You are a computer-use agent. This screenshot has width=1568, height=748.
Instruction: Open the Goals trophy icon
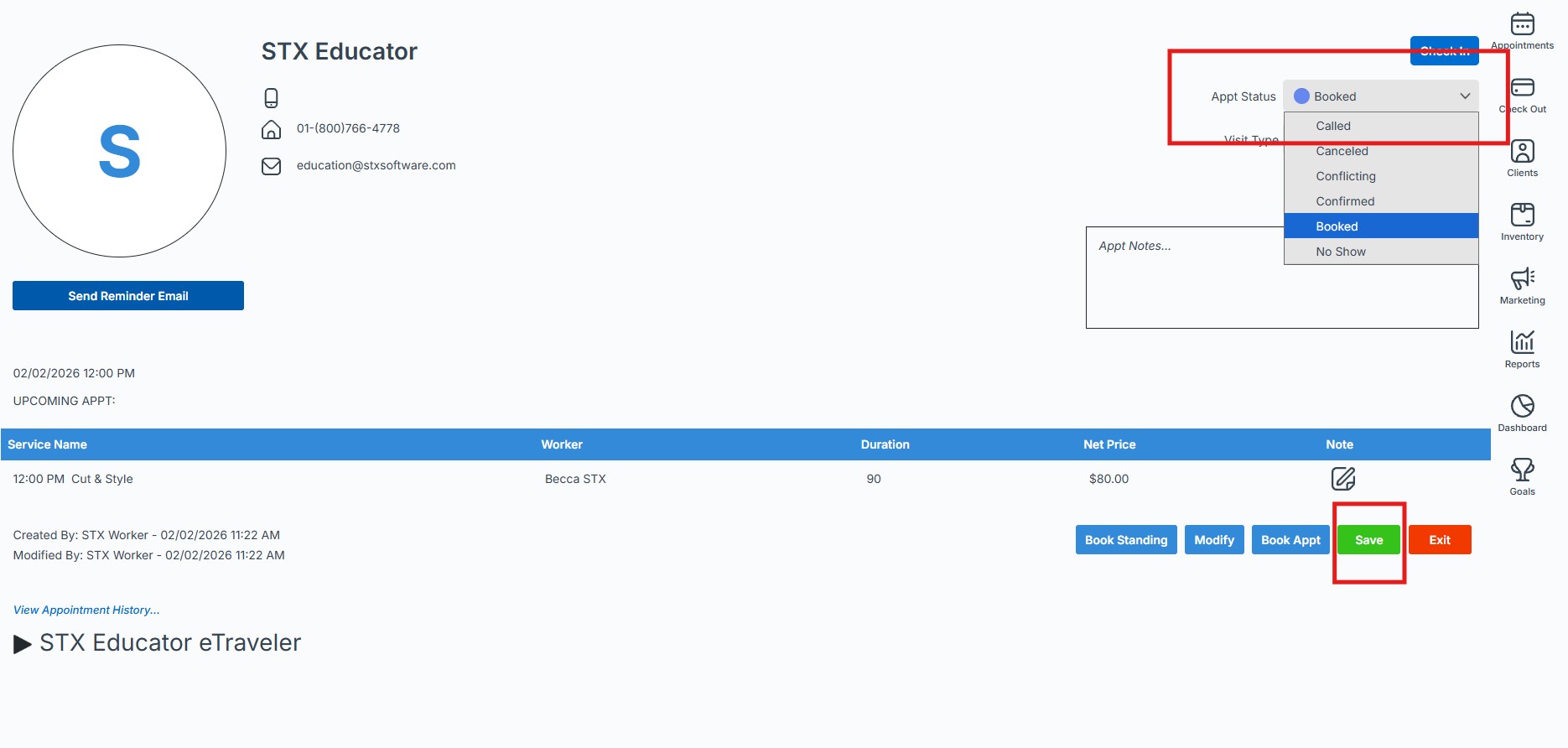click(1522, 470)
